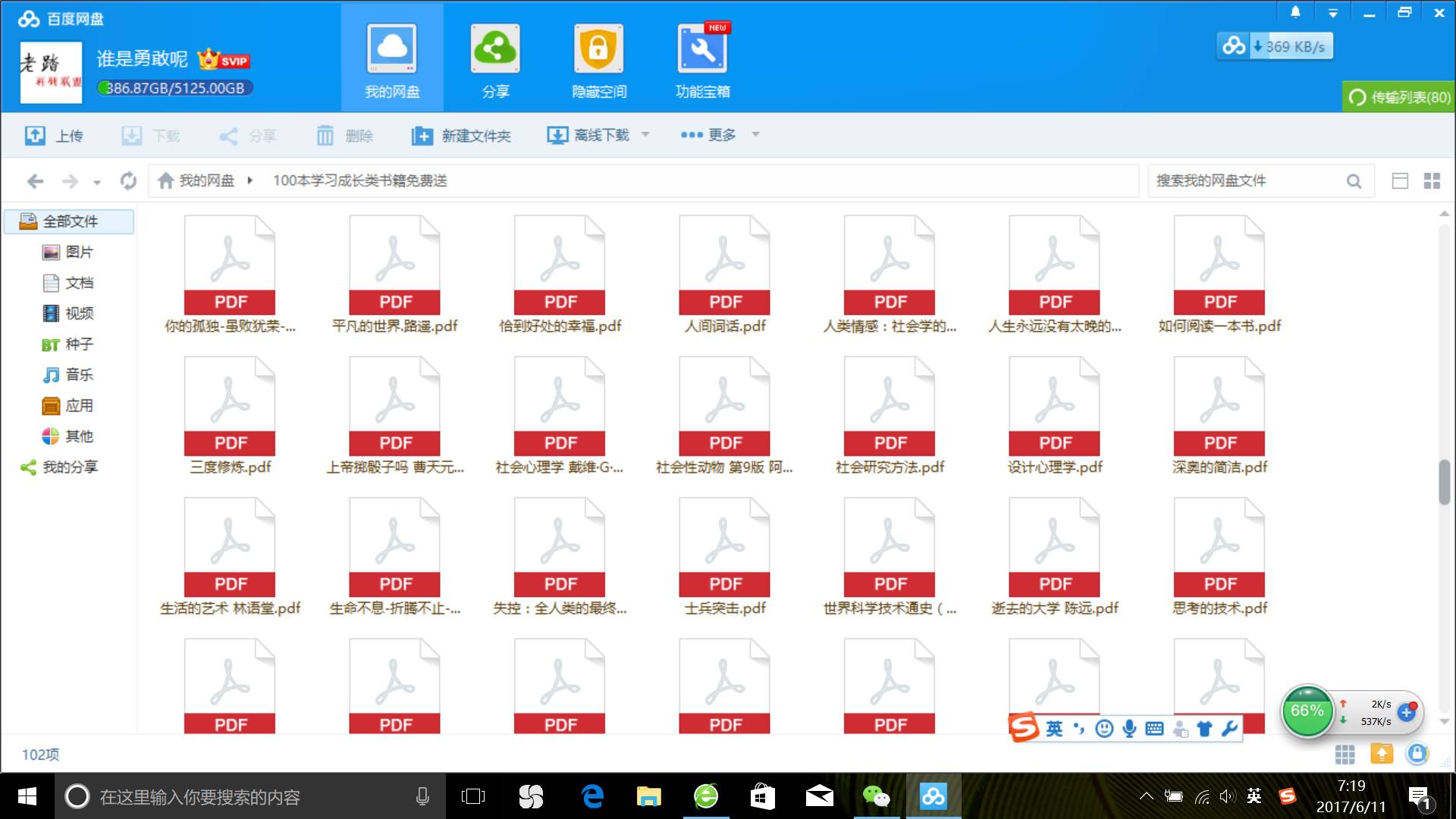Open the 传输列表(80) button
The width and height of the screenshot is (1456, 819).
pos(1399,97)
